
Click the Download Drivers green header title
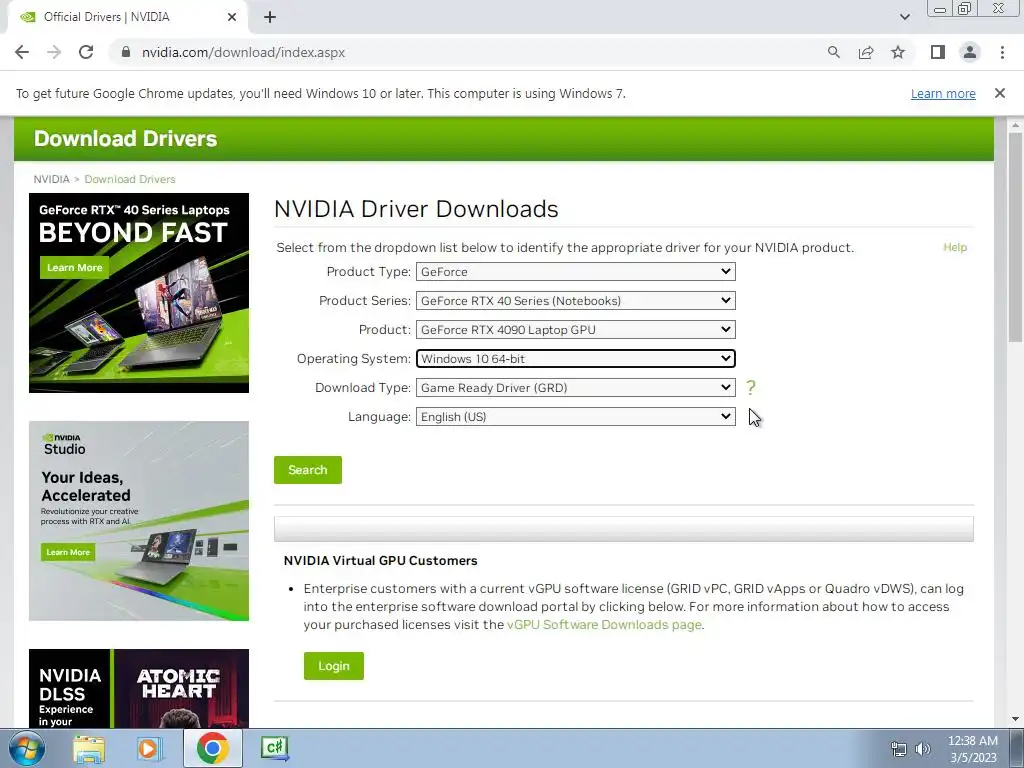point(125,138)
